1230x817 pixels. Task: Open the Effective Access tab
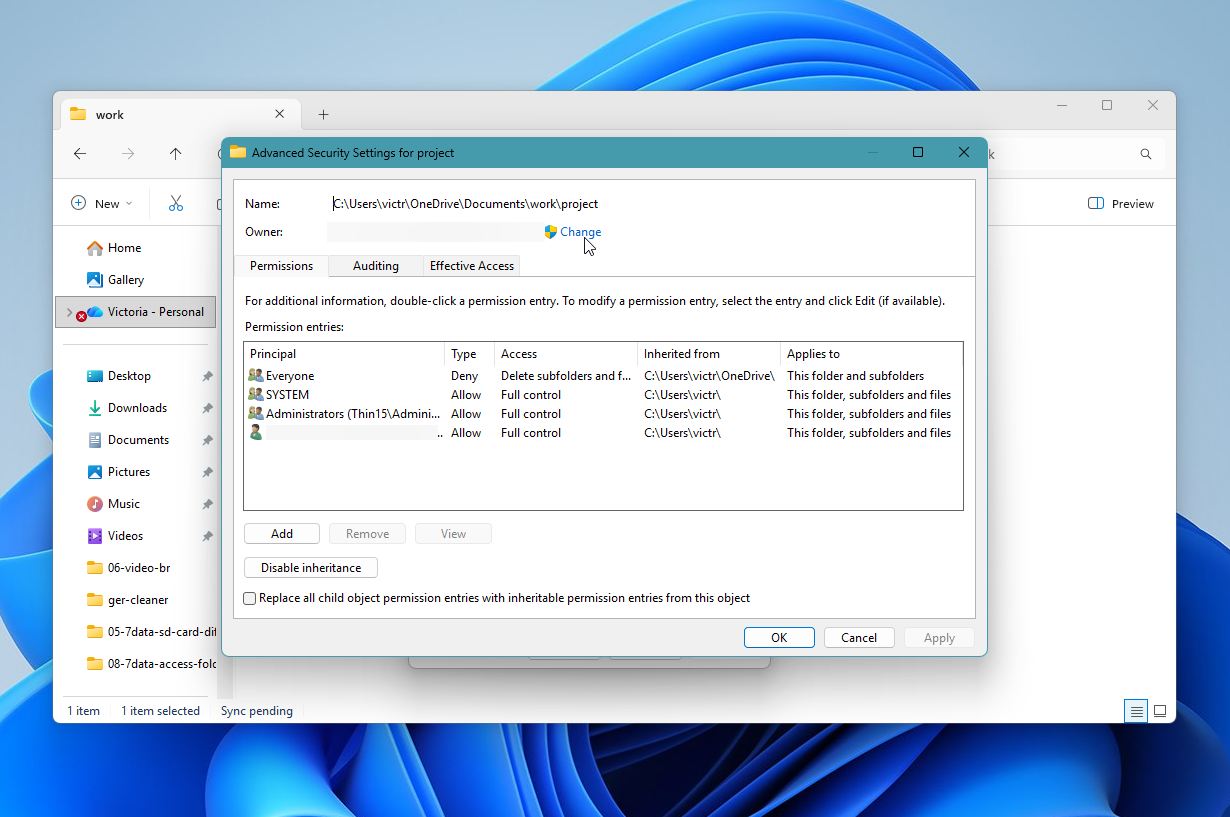[472, 266]
